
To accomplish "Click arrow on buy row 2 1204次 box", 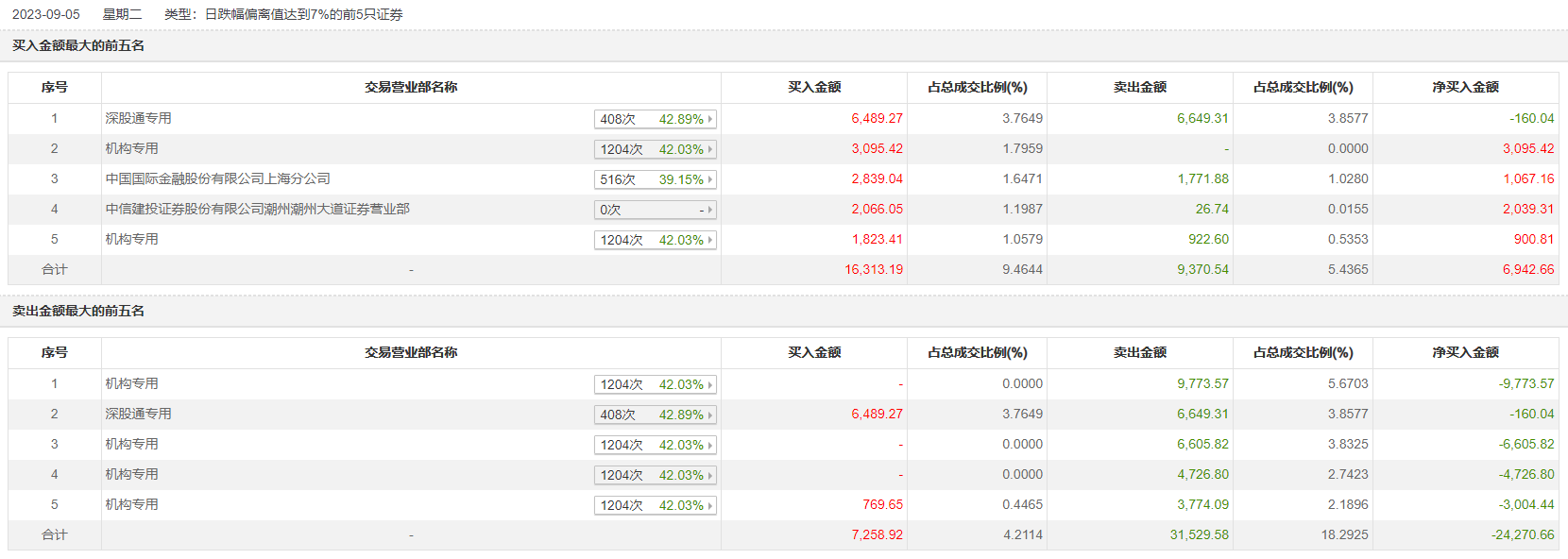I will pyautogui.click(x=710, y=149).
